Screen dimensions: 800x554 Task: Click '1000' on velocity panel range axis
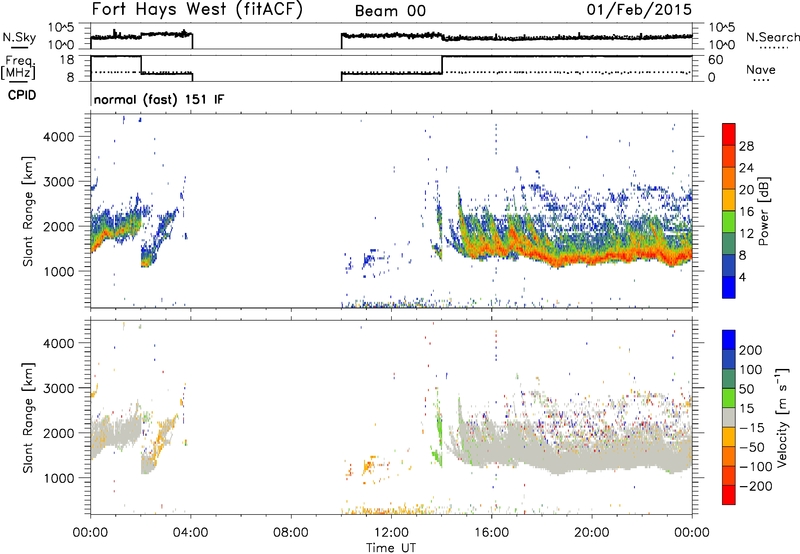click(59, 478)
